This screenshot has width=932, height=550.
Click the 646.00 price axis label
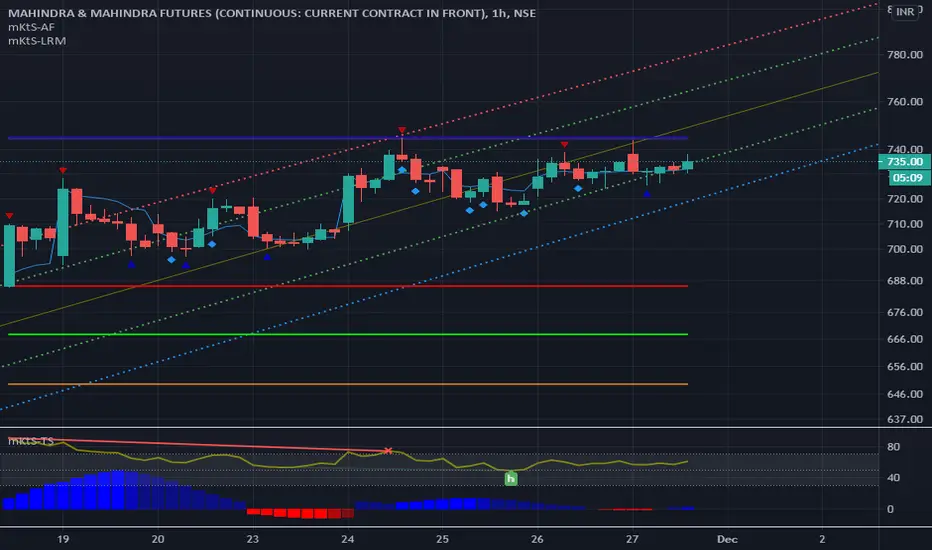point(905,394)
